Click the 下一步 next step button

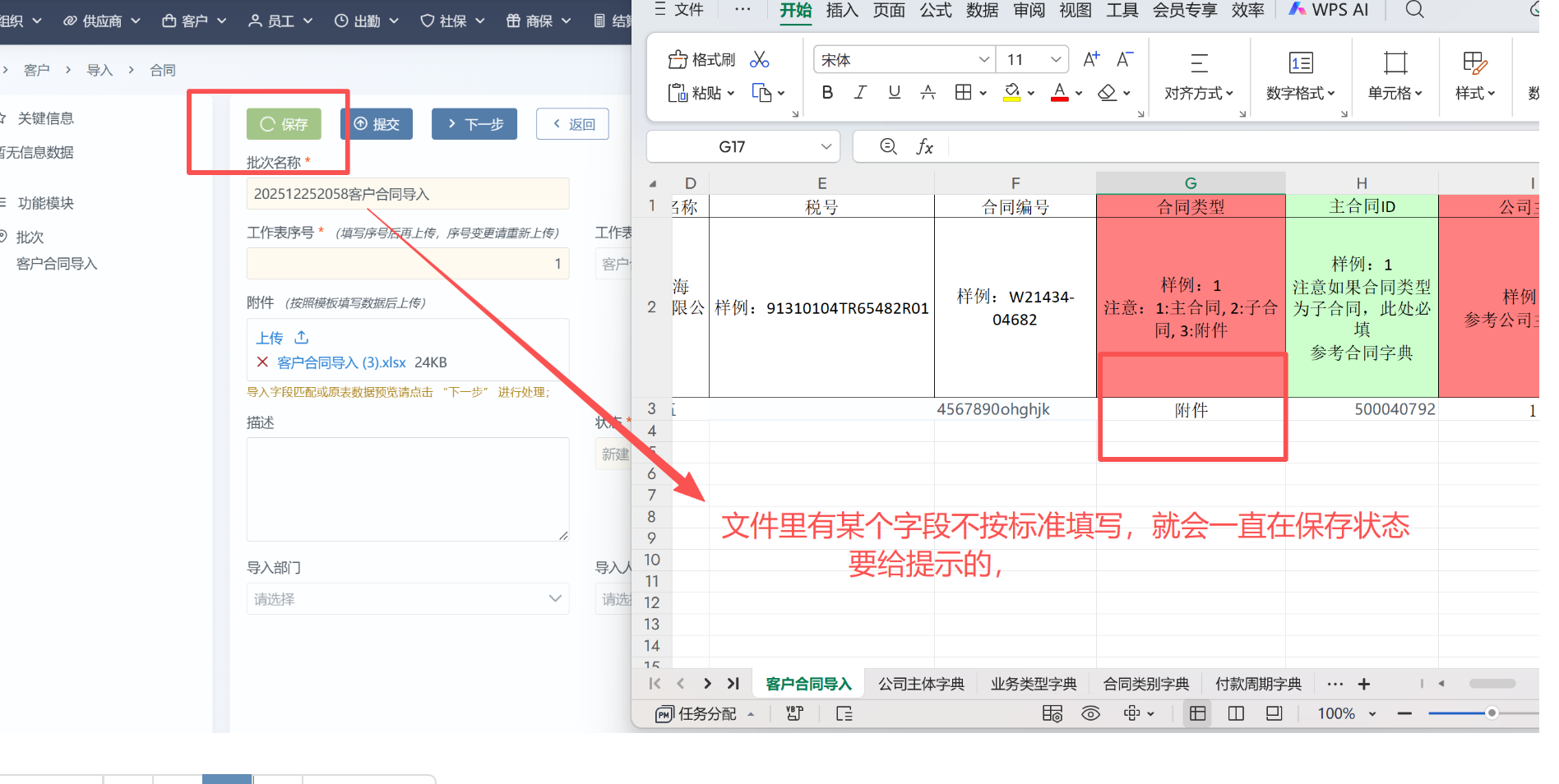pyautogui.click(x=474, y=124)
